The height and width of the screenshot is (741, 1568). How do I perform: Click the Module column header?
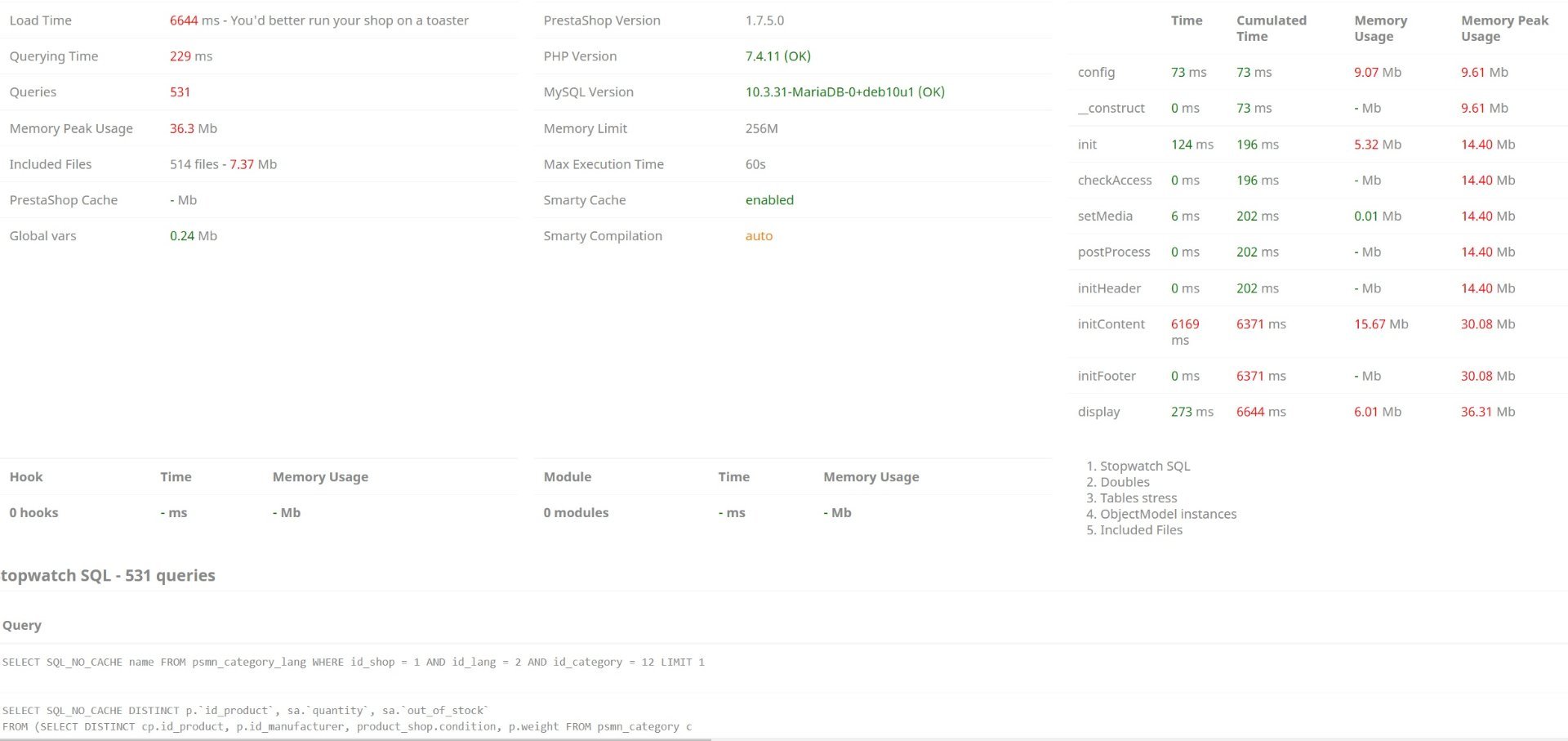pos(568,477)
